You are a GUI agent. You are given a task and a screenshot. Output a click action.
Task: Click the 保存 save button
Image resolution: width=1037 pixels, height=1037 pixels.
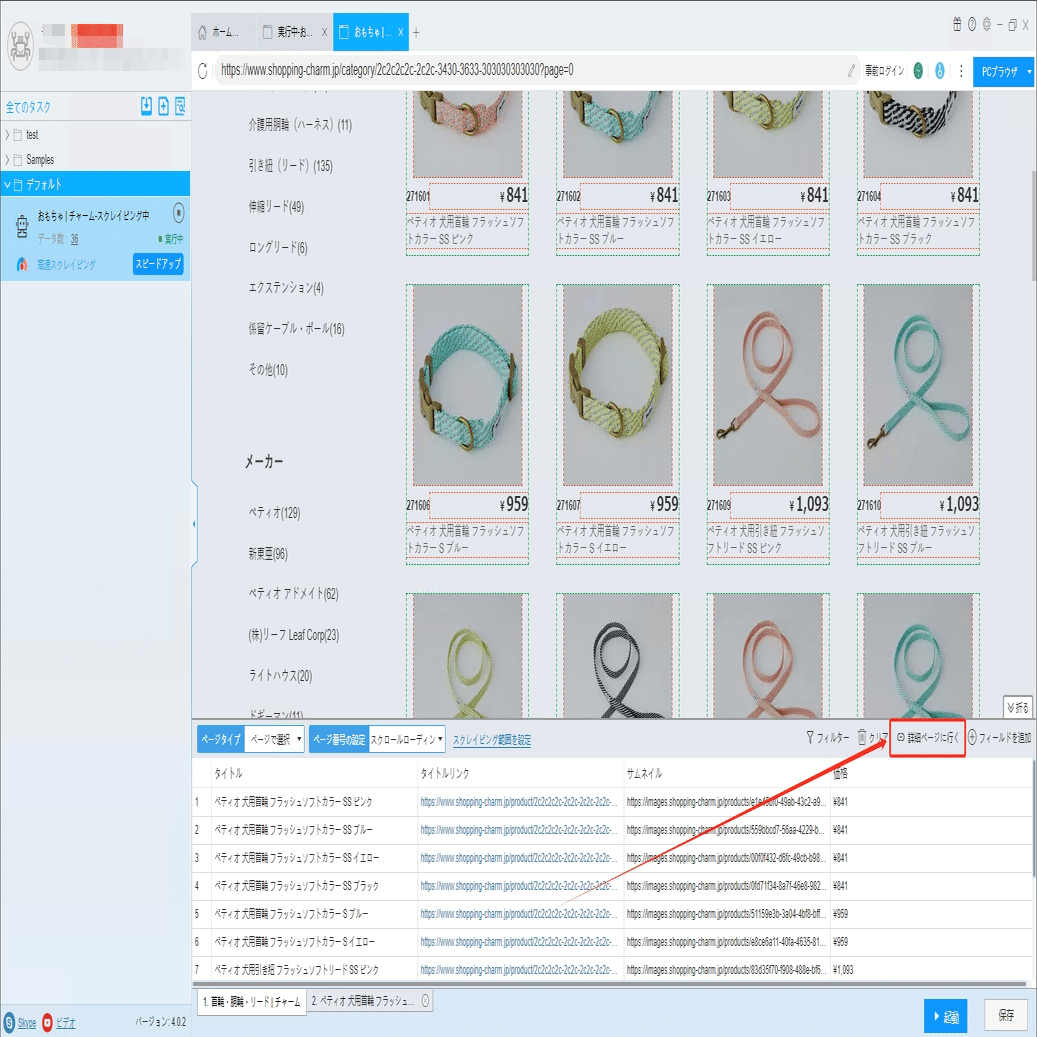click(x=1006, y=1015)
